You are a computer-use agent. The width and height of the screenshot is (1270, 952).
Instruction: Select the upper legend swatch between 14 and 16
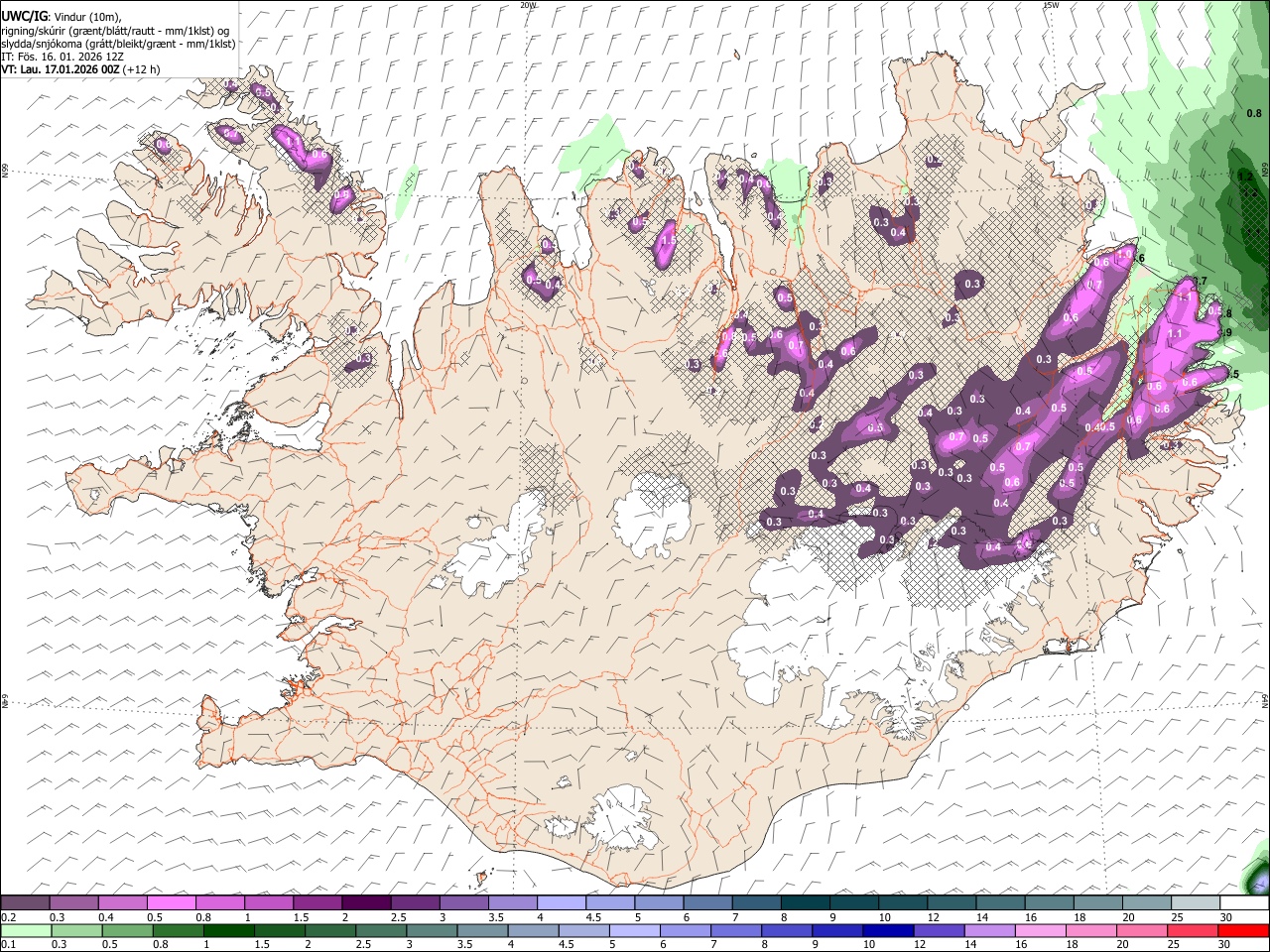click(1001, 903)
